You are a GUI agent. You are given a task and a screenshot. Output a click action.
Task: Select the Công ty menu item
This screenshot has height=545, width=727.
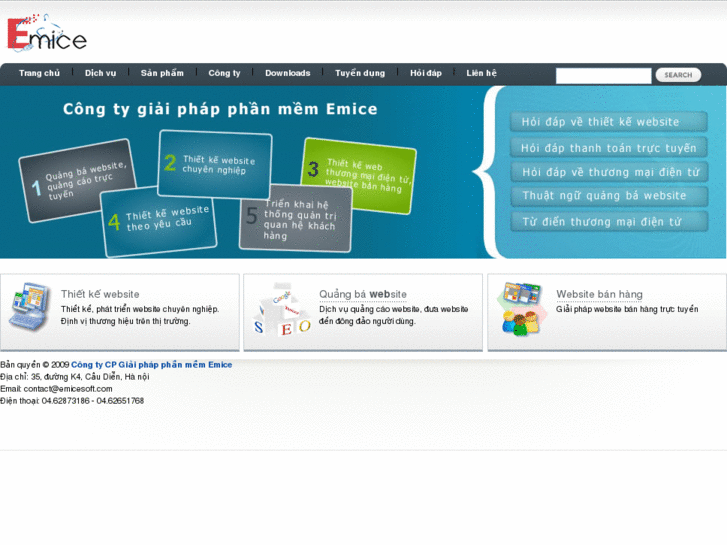pos(224,73)
